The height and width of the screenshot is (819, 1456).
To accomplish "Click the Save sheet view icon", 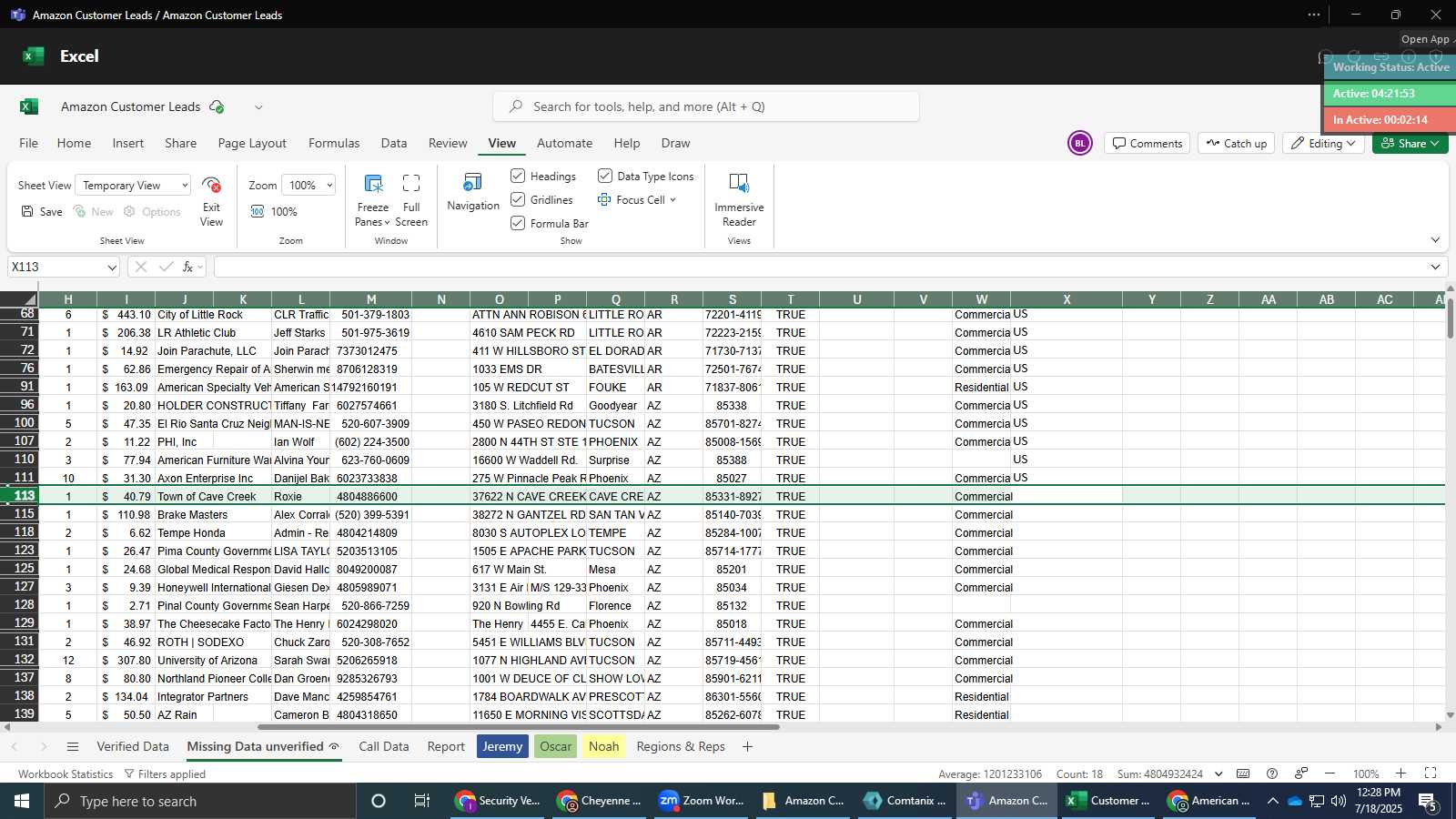I will click(27, 211).
